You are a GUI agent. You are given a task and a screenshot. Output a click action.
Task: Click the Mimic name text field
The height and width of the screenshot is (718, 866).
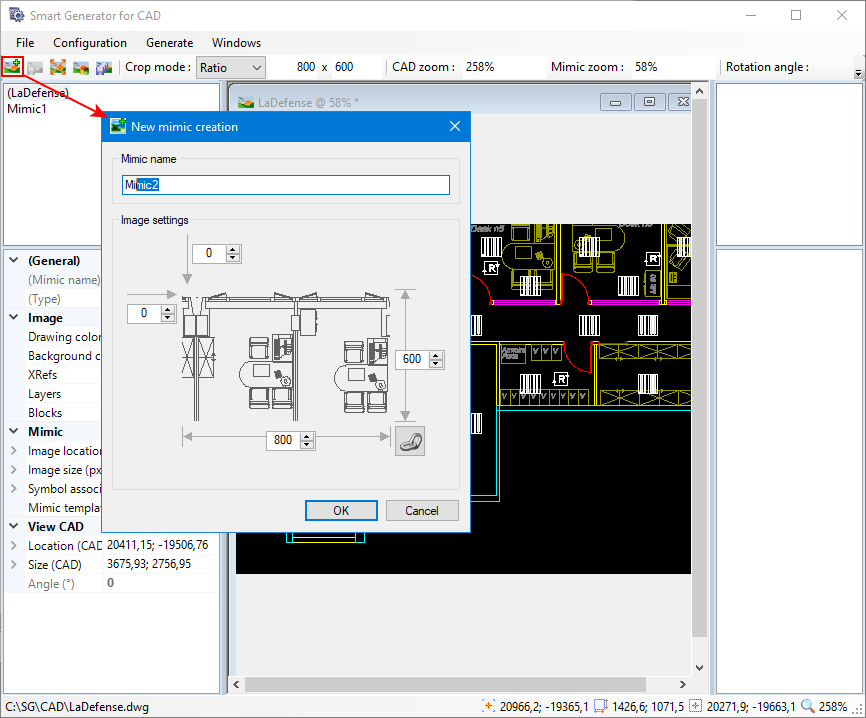(x=286, y=185)
